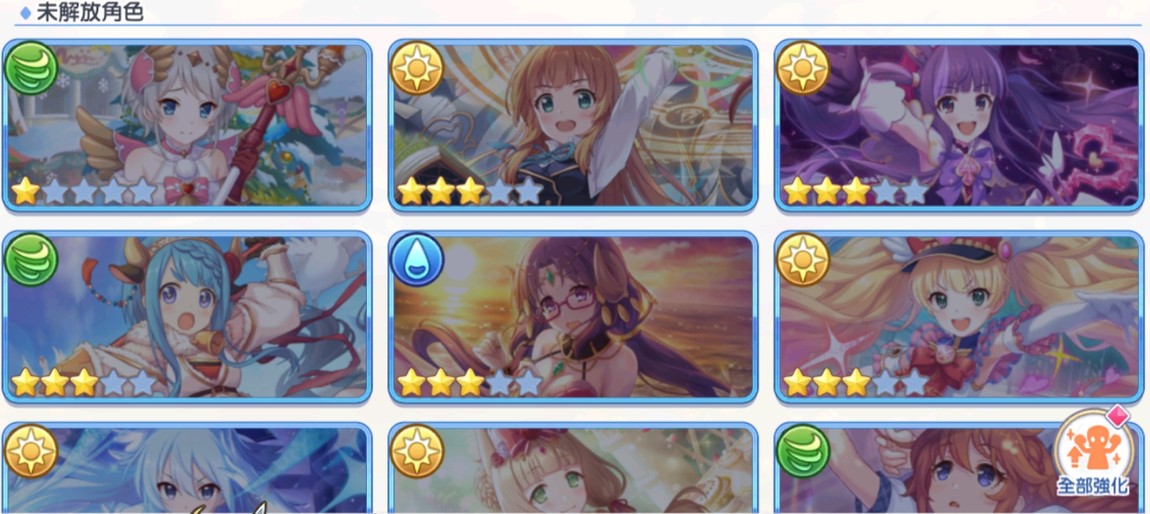Click the 全部強化 orange figure button
Viewport: 1150px width, 514px height.
[x=1092, y=455]
